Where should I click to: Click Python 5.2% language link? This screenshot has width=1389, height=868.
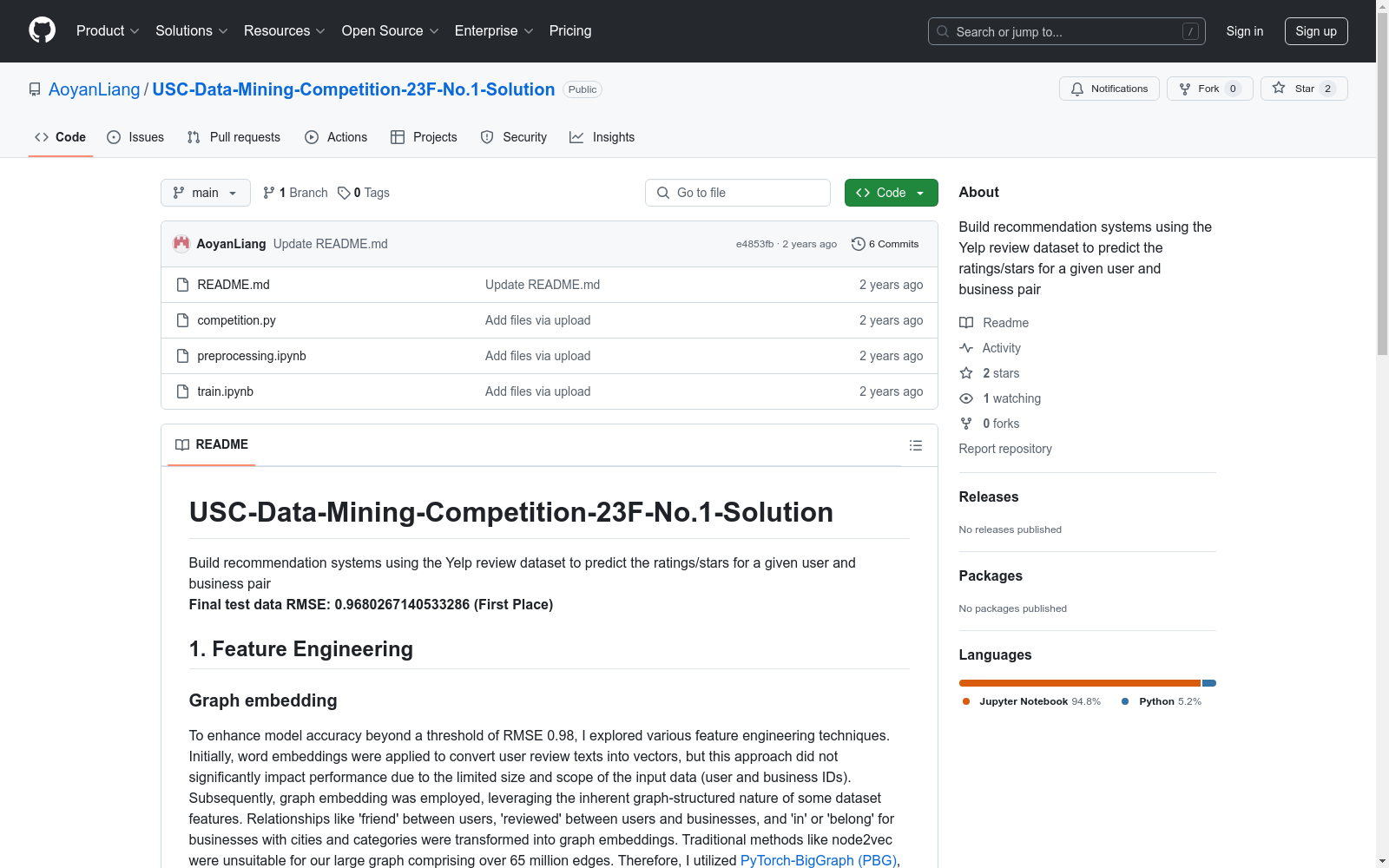pos(1162,701)
